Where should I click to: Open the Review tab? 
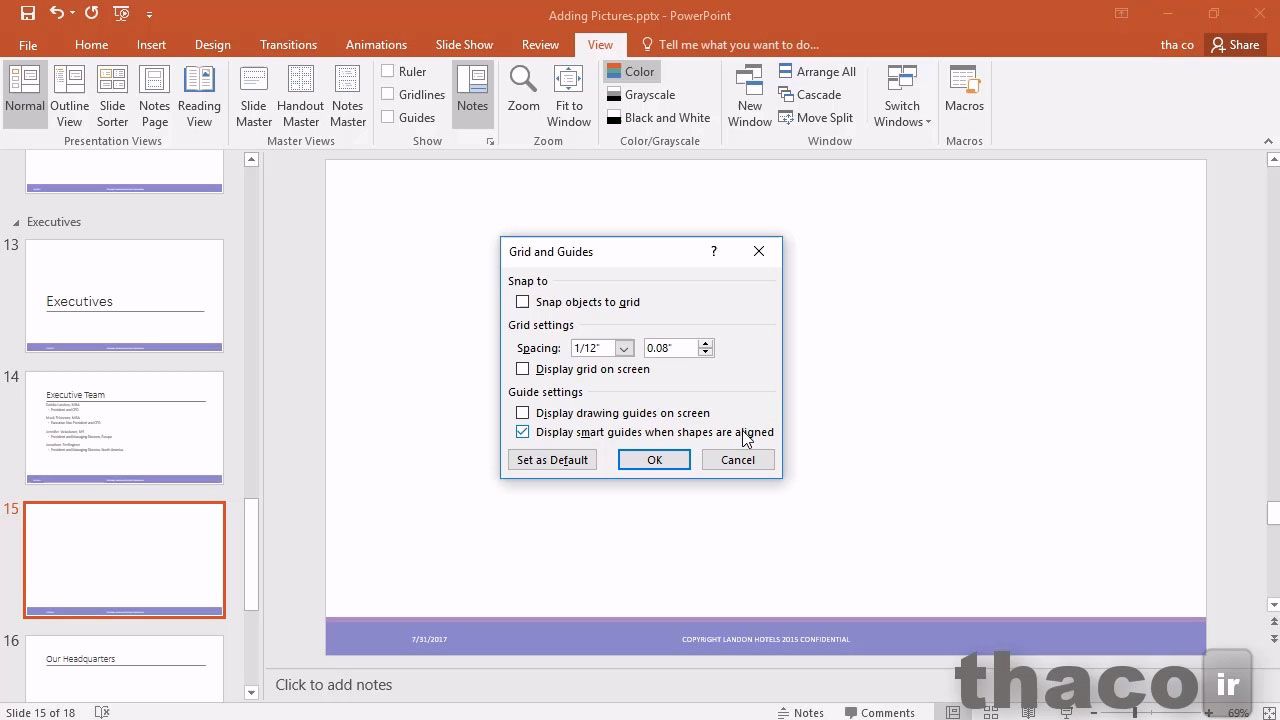(540, 45)
